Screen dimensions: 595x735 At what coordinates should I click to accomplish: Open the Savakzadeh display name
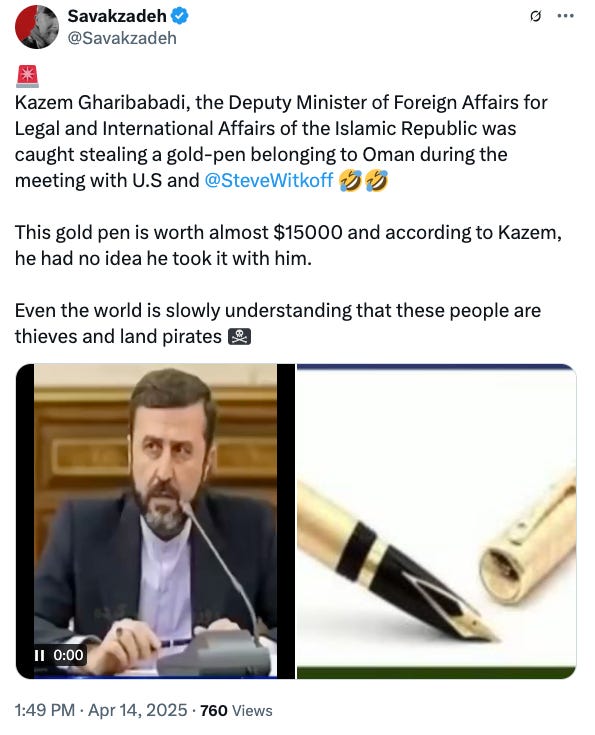117,16
